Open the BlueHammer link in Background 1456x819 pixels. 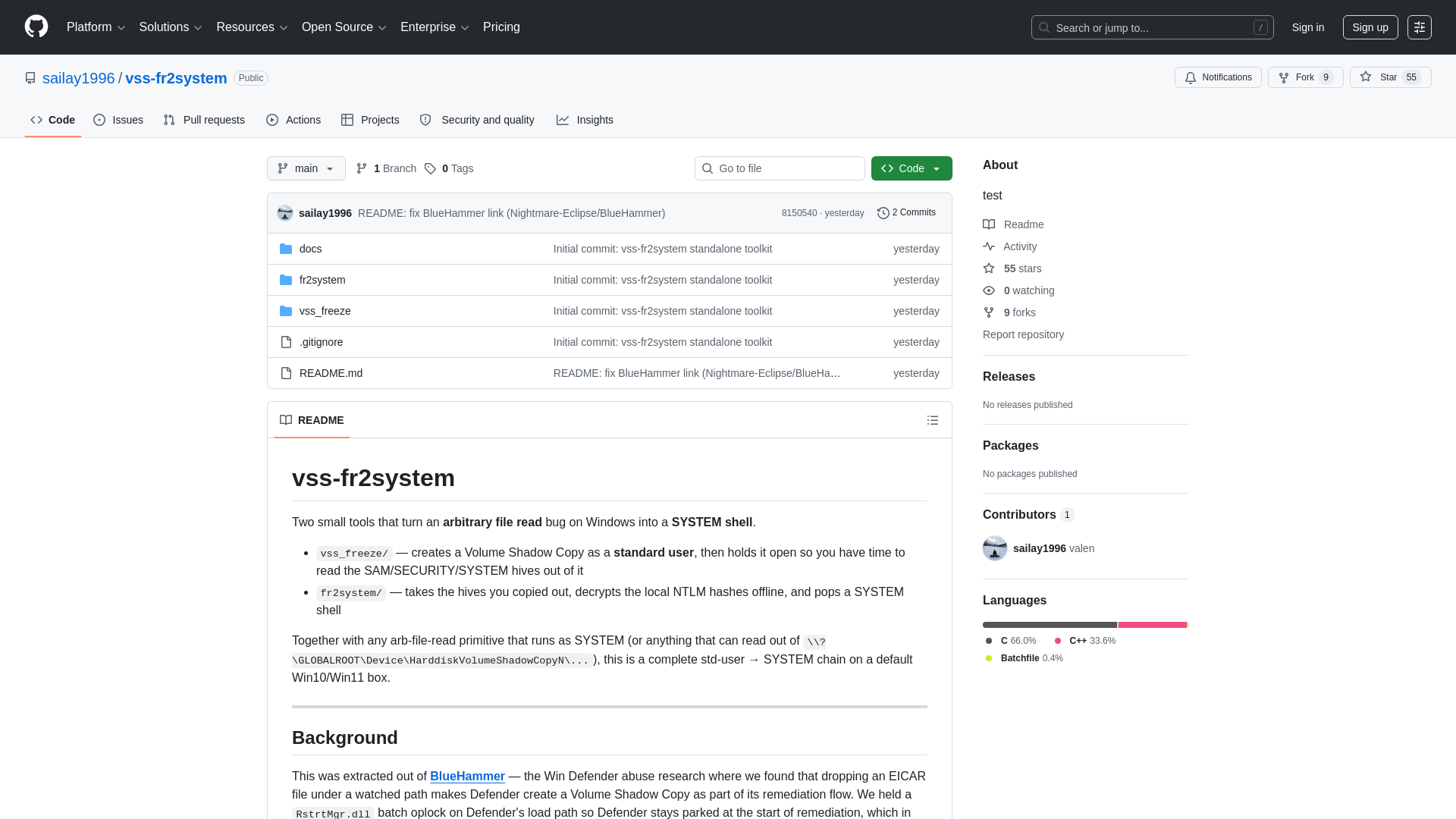coord(467,777)
